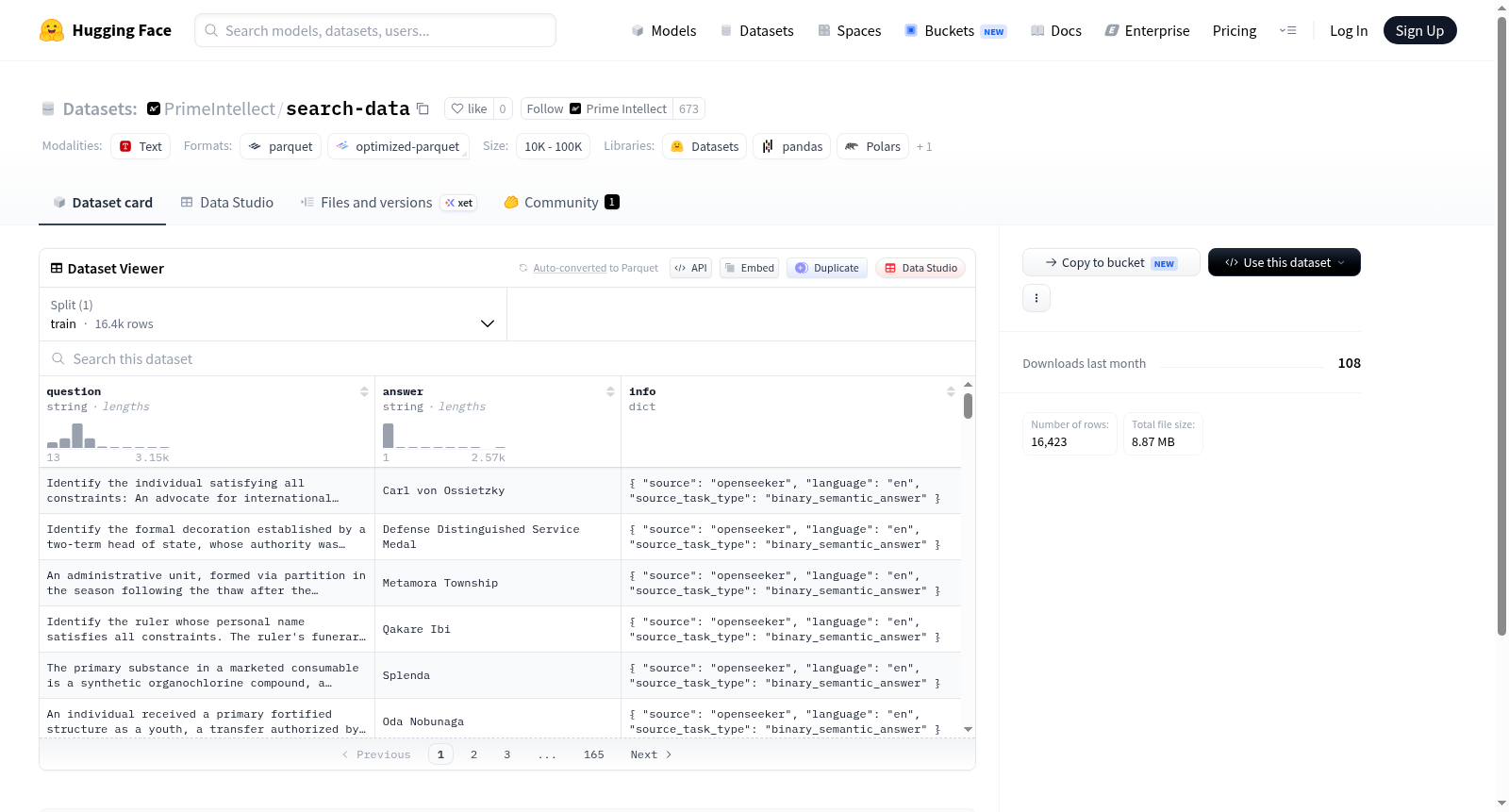This screenshot has width=1509, height=812.
Task: Copy dataset name with the copy icon
Action: (x=423, y=108)
